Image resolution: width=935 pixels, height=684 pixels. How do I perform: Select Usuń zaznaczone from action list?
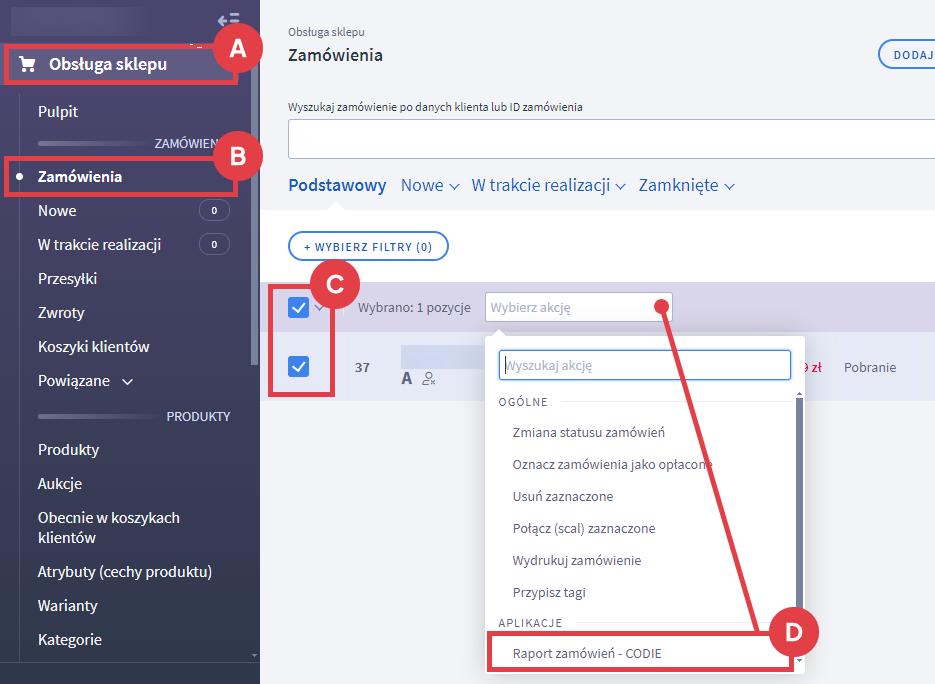(x=562, y=497)
